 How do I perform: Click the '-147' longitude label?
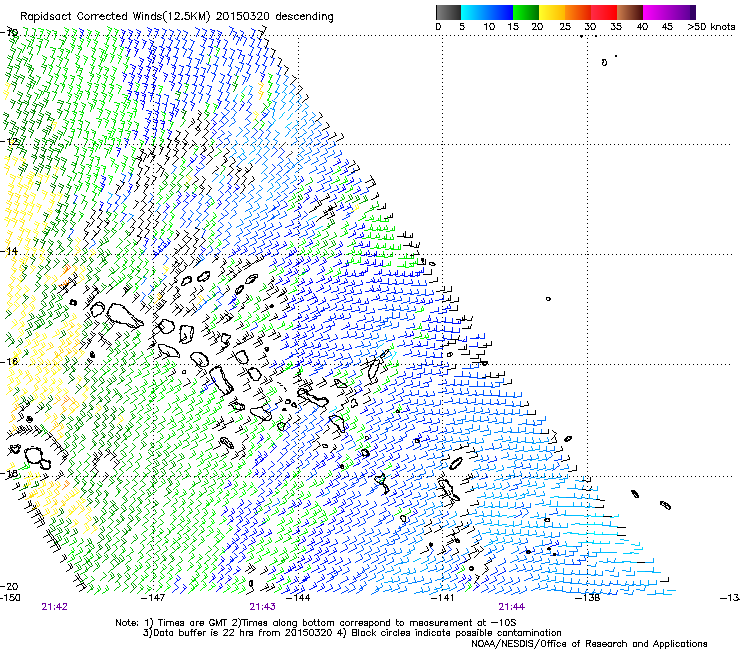[153, 598]
